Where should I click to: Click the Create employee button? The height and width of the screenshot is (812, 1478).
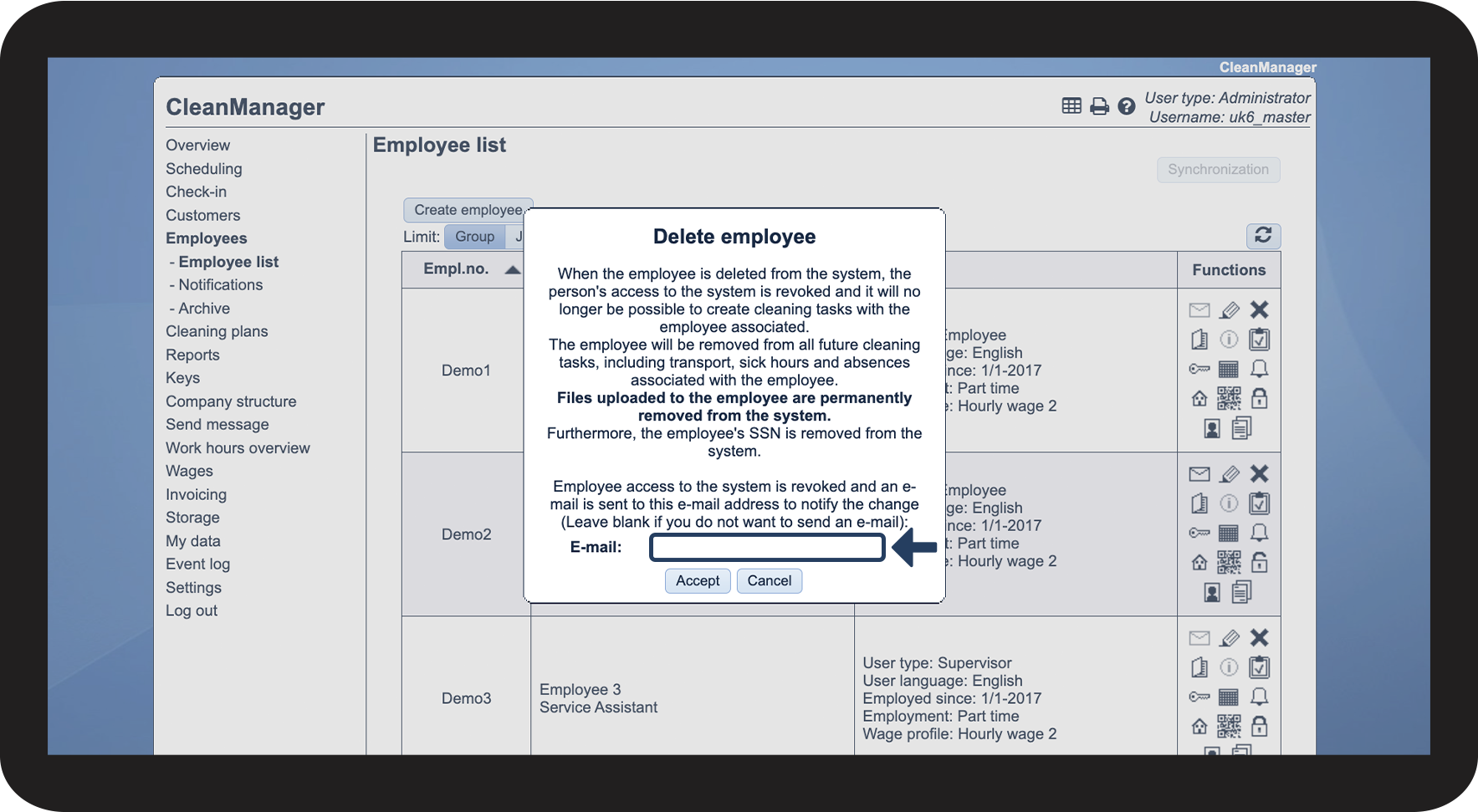[467, 210]
